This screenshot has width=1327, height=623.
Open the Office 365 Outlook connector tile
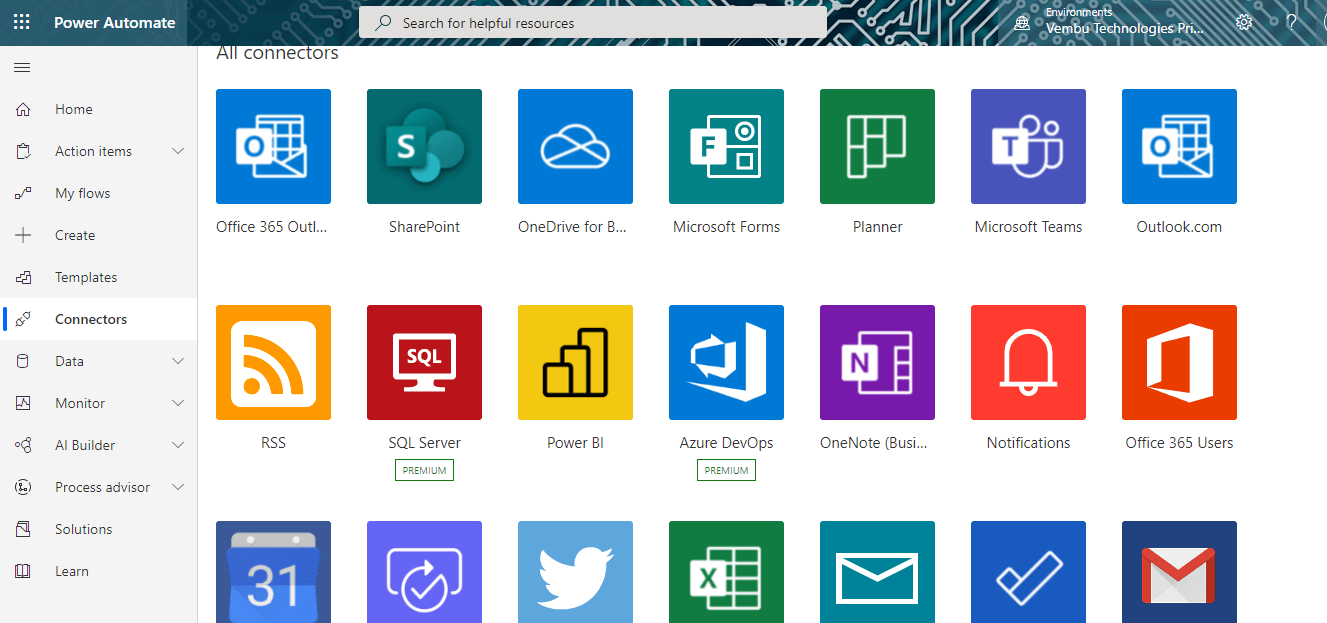point(273,146)
